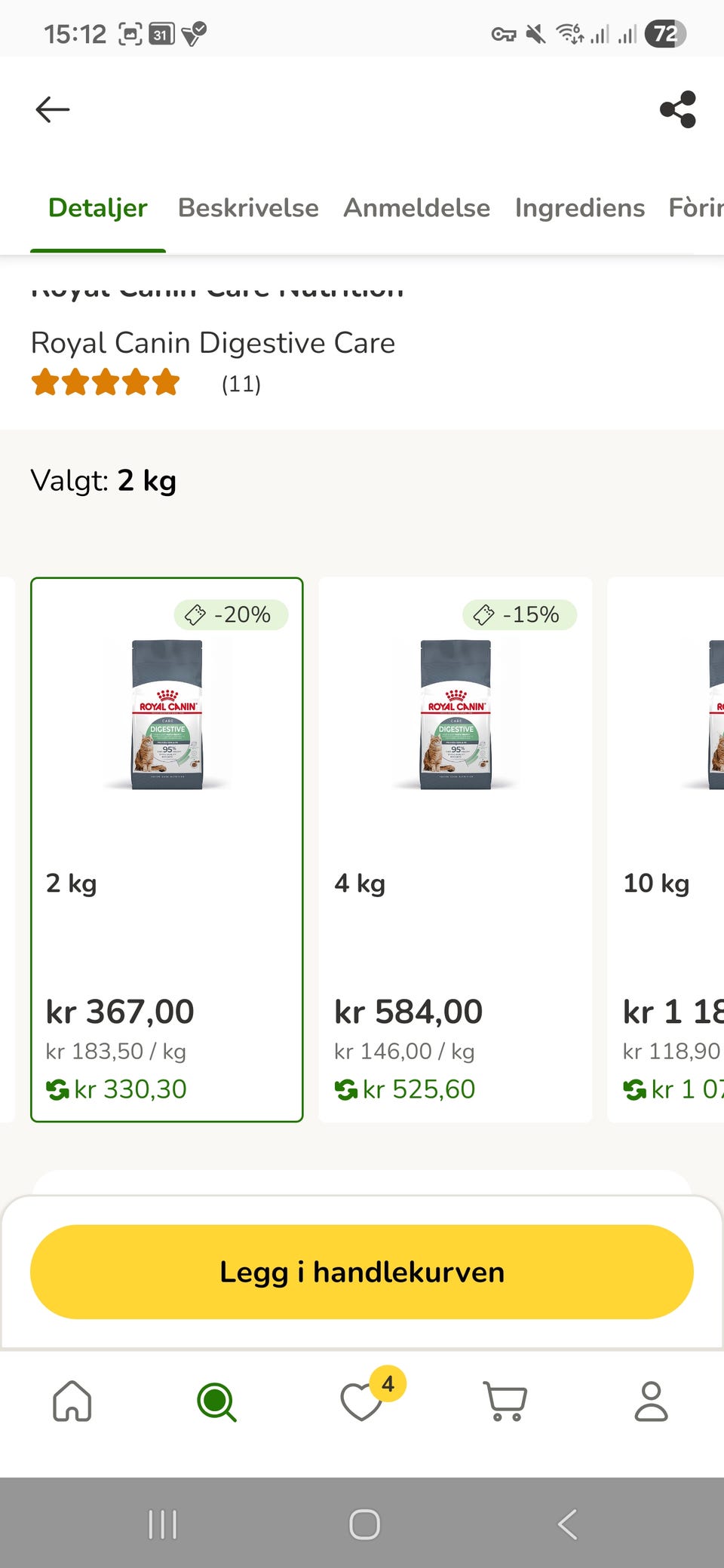Screen dimensions: 724x1568
Task: Tap Legg i handlekurven button
Action: point(362,1272)
